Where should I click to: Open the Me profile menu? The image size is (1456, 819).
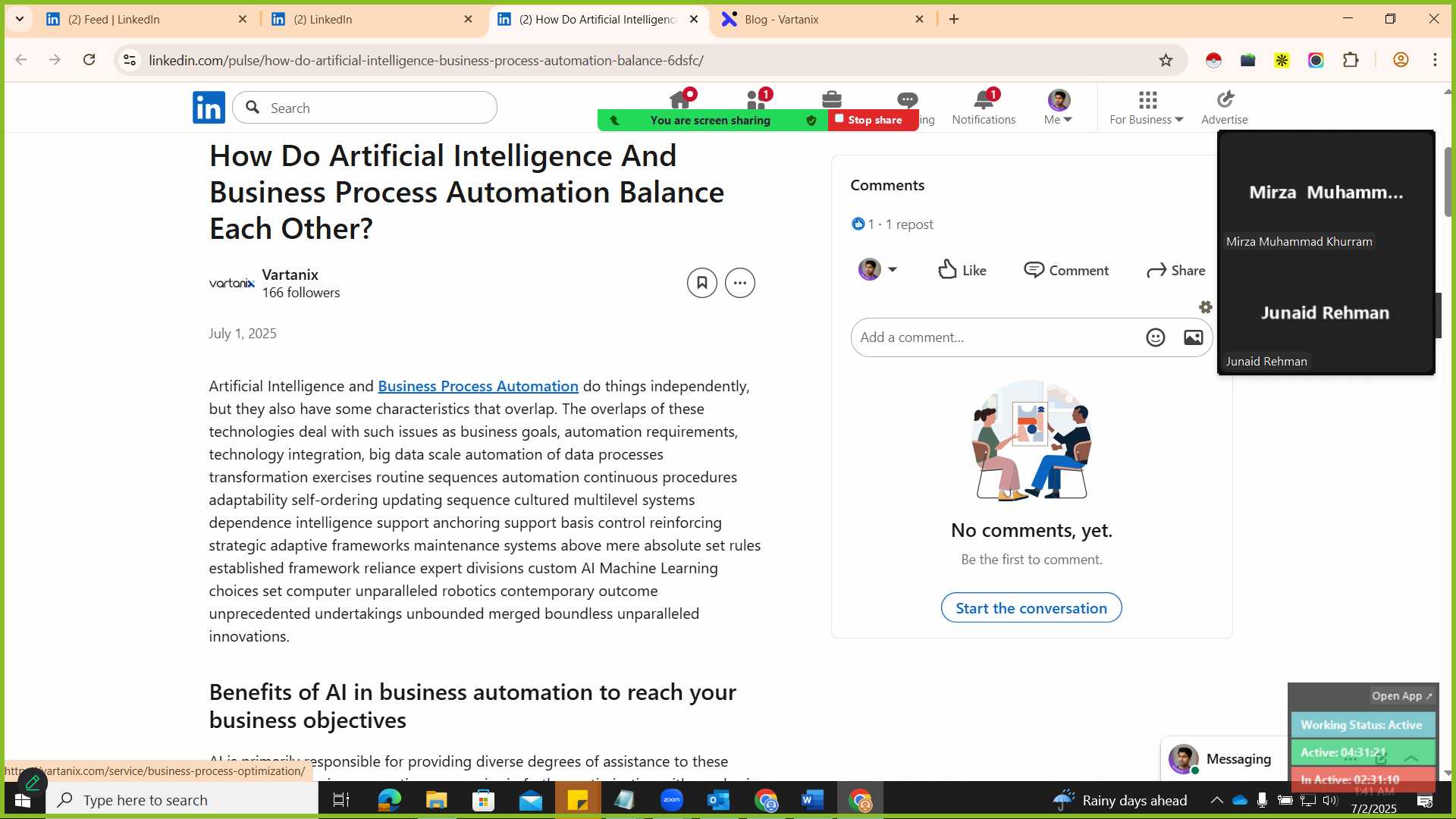[x=1058, y=107]
